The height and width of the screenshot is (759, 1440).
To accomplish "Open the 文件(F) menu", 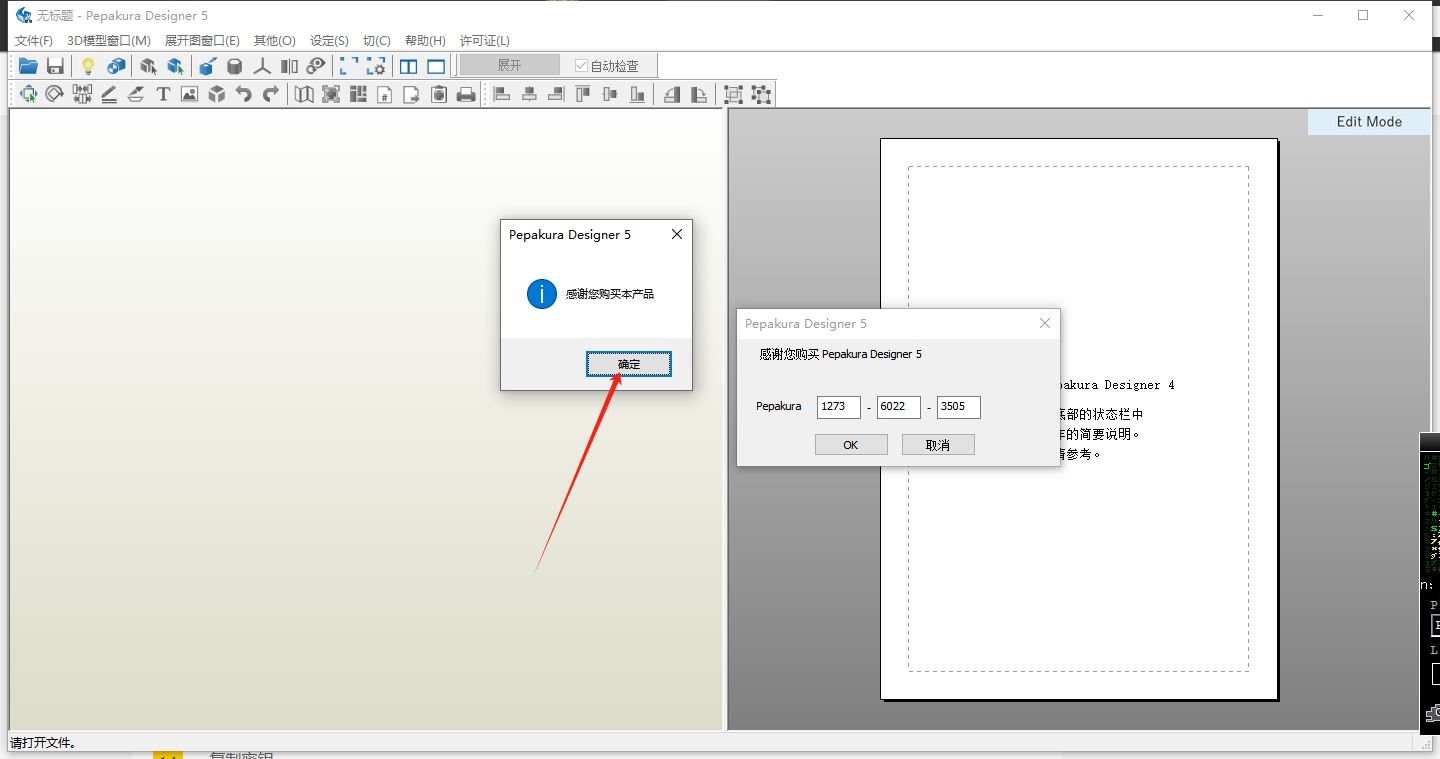I will click(x=33, y=41).
